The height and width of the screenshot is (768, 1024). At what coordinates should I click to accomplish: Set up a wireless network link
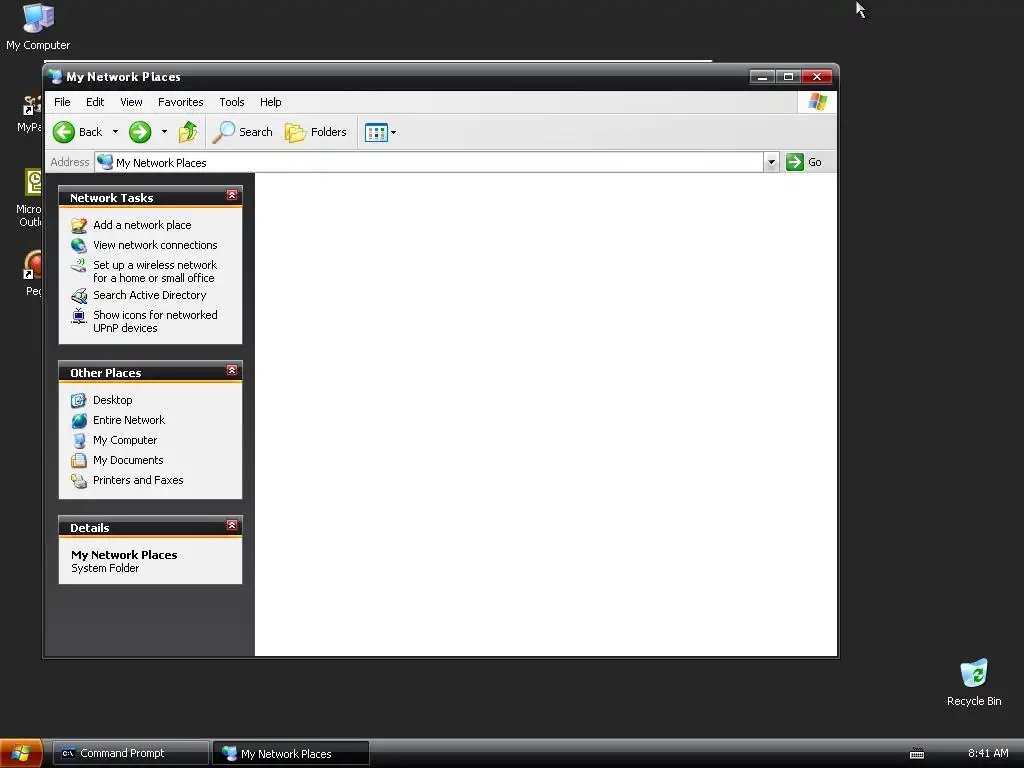point(155,271)
